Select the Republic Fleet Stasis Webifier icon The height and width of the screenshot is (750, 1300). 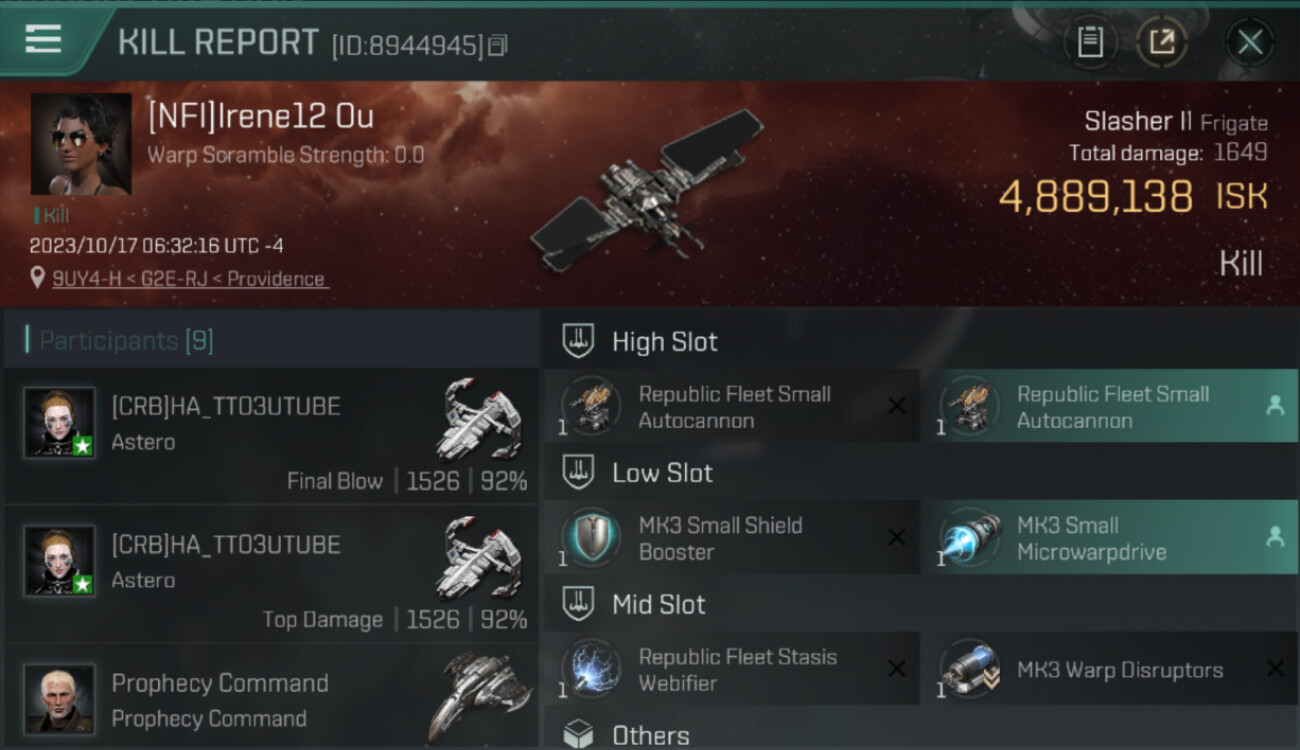point(590,669)
